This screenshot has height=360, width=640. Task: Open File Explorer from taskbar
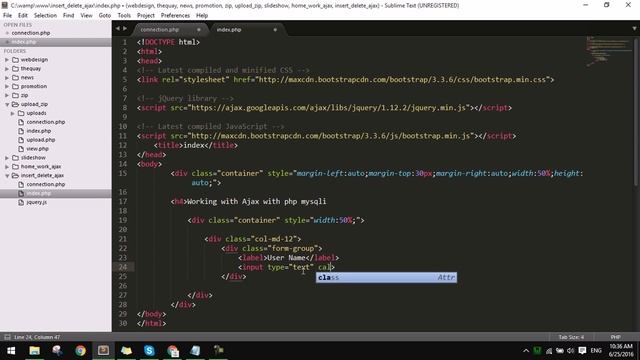[x=34, y=351]
